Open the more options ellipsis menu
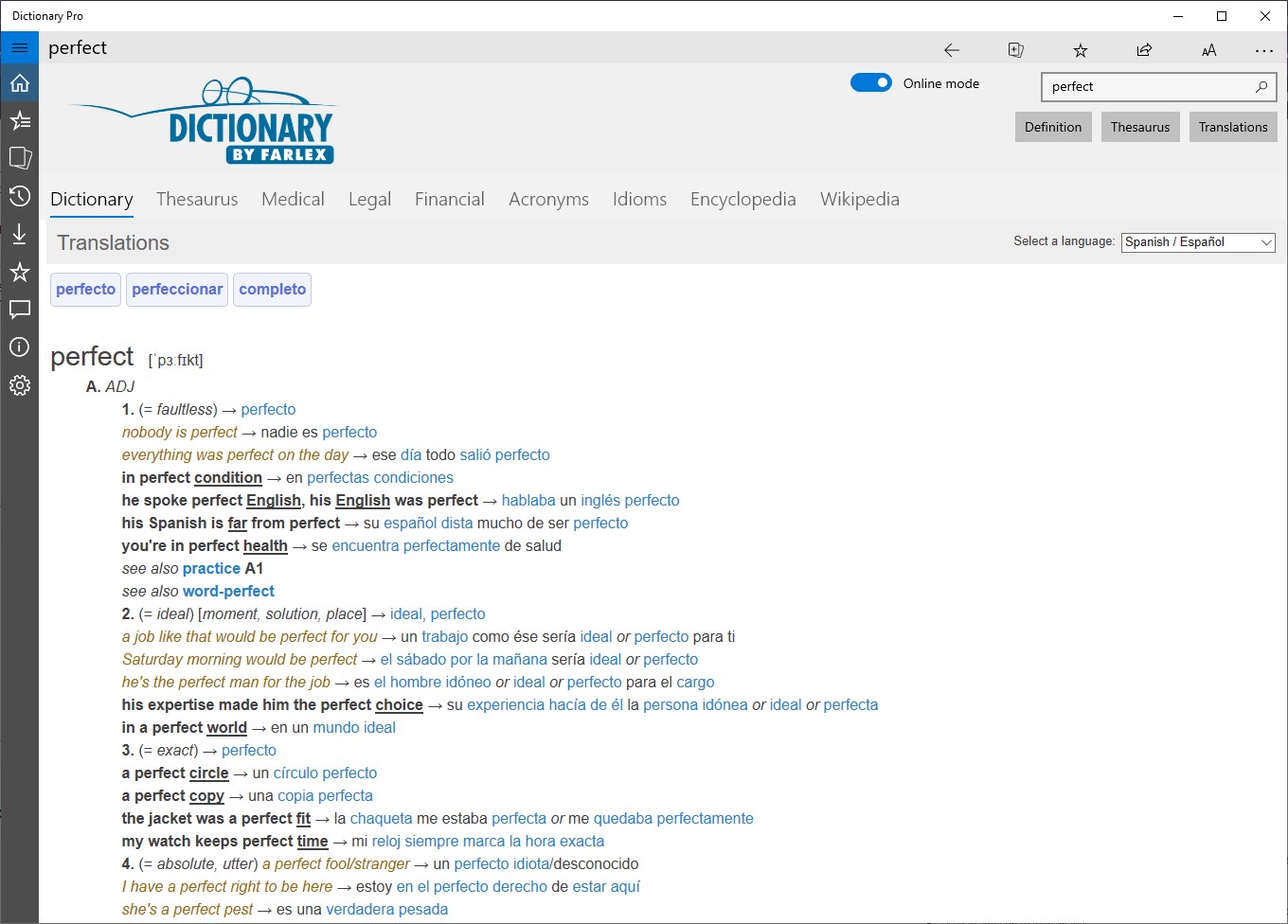 (x=1262, y=49)
